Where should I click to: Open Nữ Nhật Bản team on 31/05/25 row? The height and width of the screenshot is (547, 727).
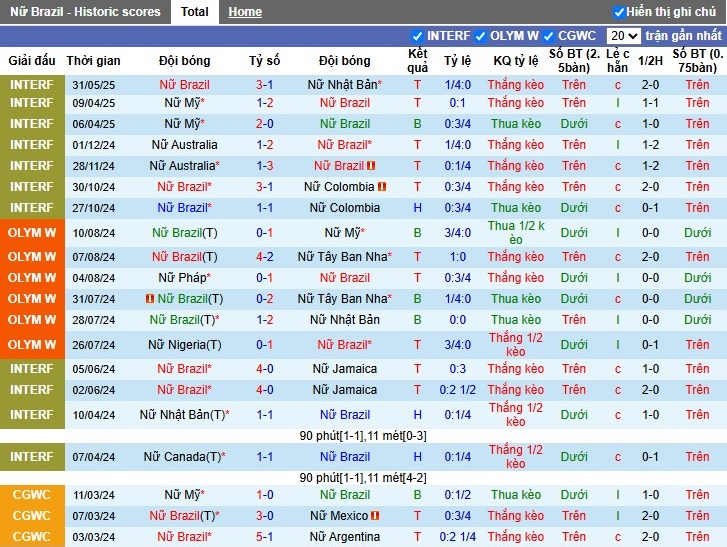click(x=344, y=85)
